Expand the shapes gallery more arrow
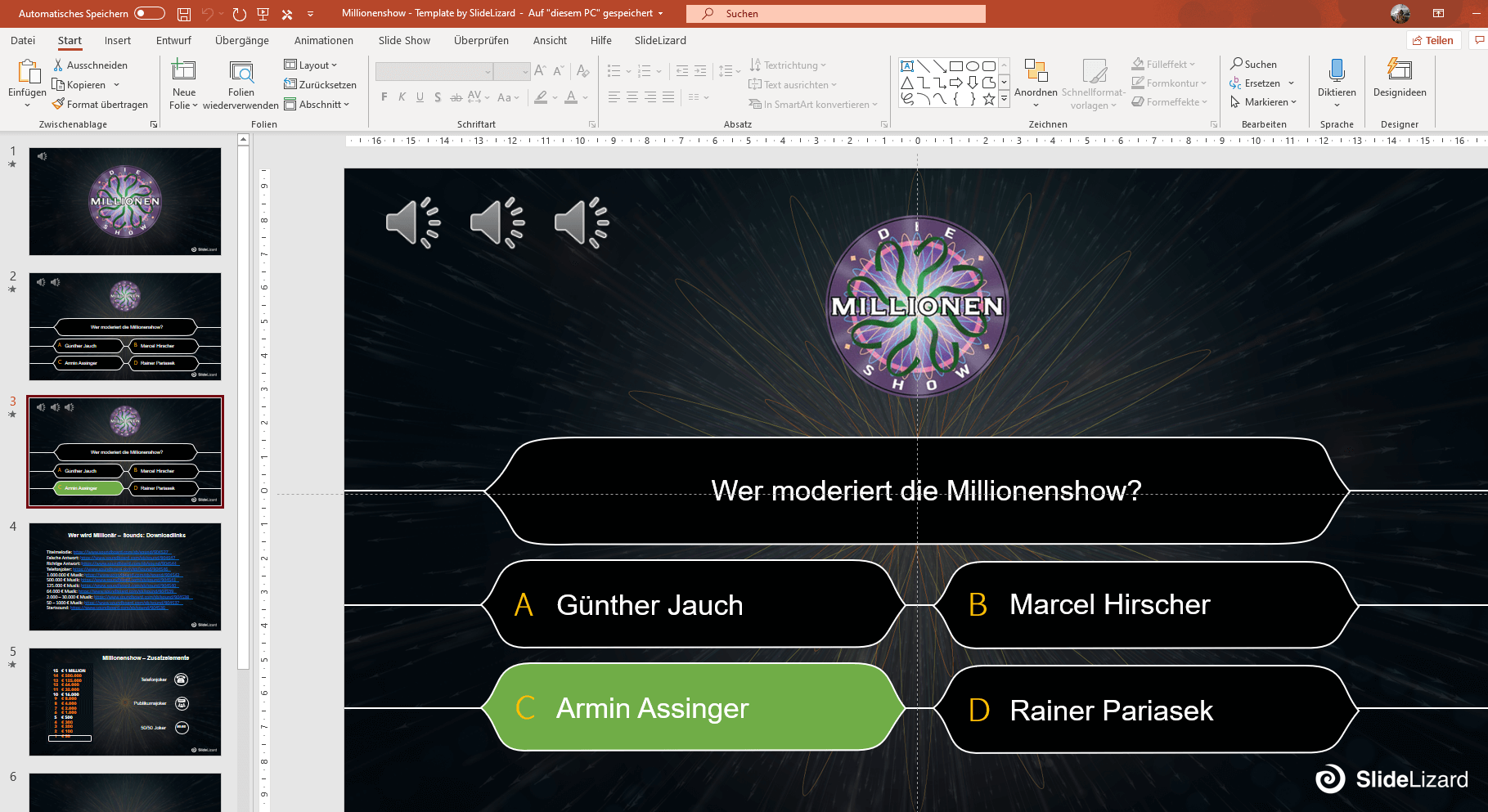The width and height of the screenshot is (1488, 812). point(1004,98)
